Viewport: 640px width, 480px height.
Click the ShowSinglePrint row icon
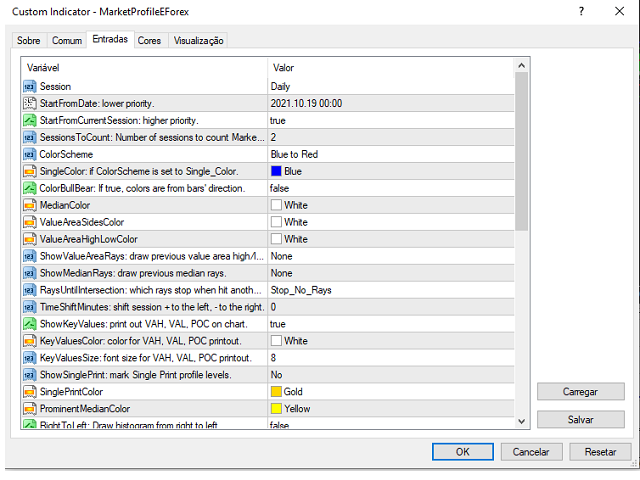click(30, 375)
